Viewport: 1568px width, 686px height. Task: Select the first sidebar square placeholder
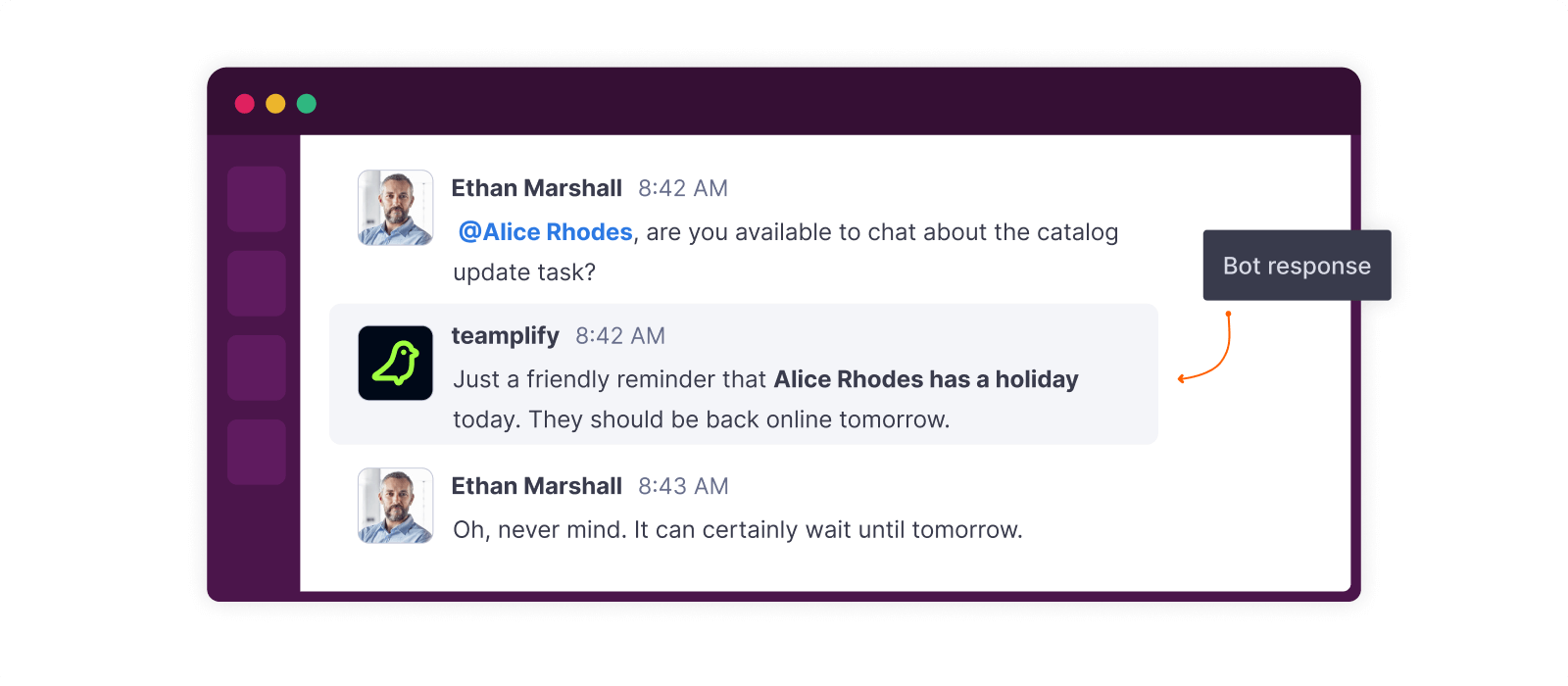[x=257, y=199]
